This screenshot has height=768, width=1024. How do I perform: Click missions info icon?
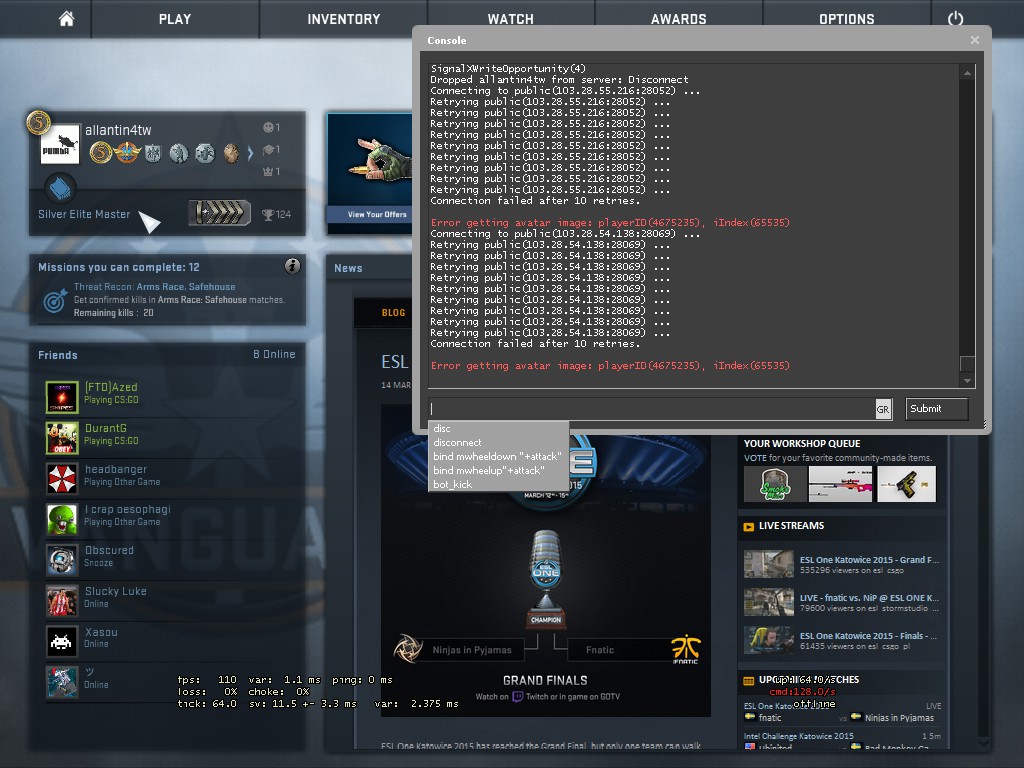[x=293, y=266]
